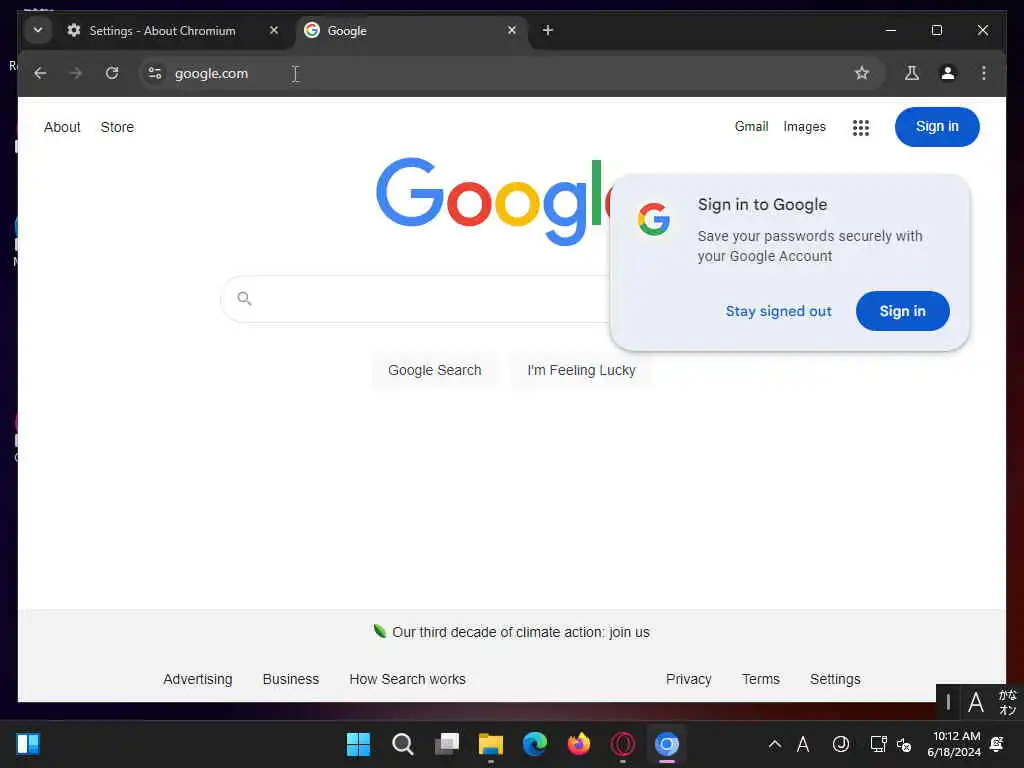
Task: Open the About link
Action: (x=62, y=127)
